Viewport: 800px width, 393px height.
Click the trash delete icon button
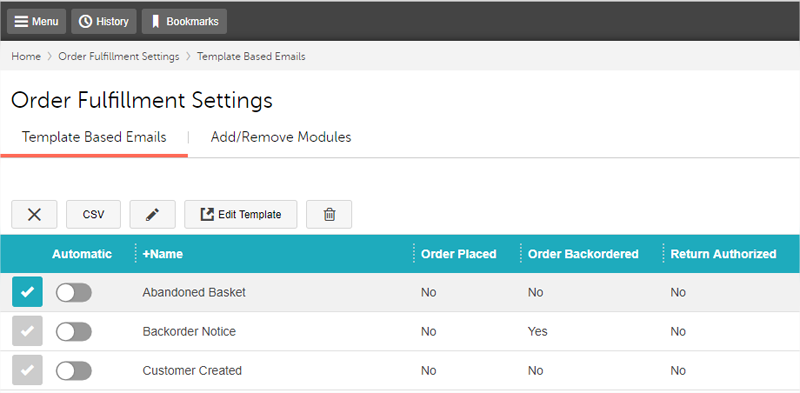coord(329,214)
